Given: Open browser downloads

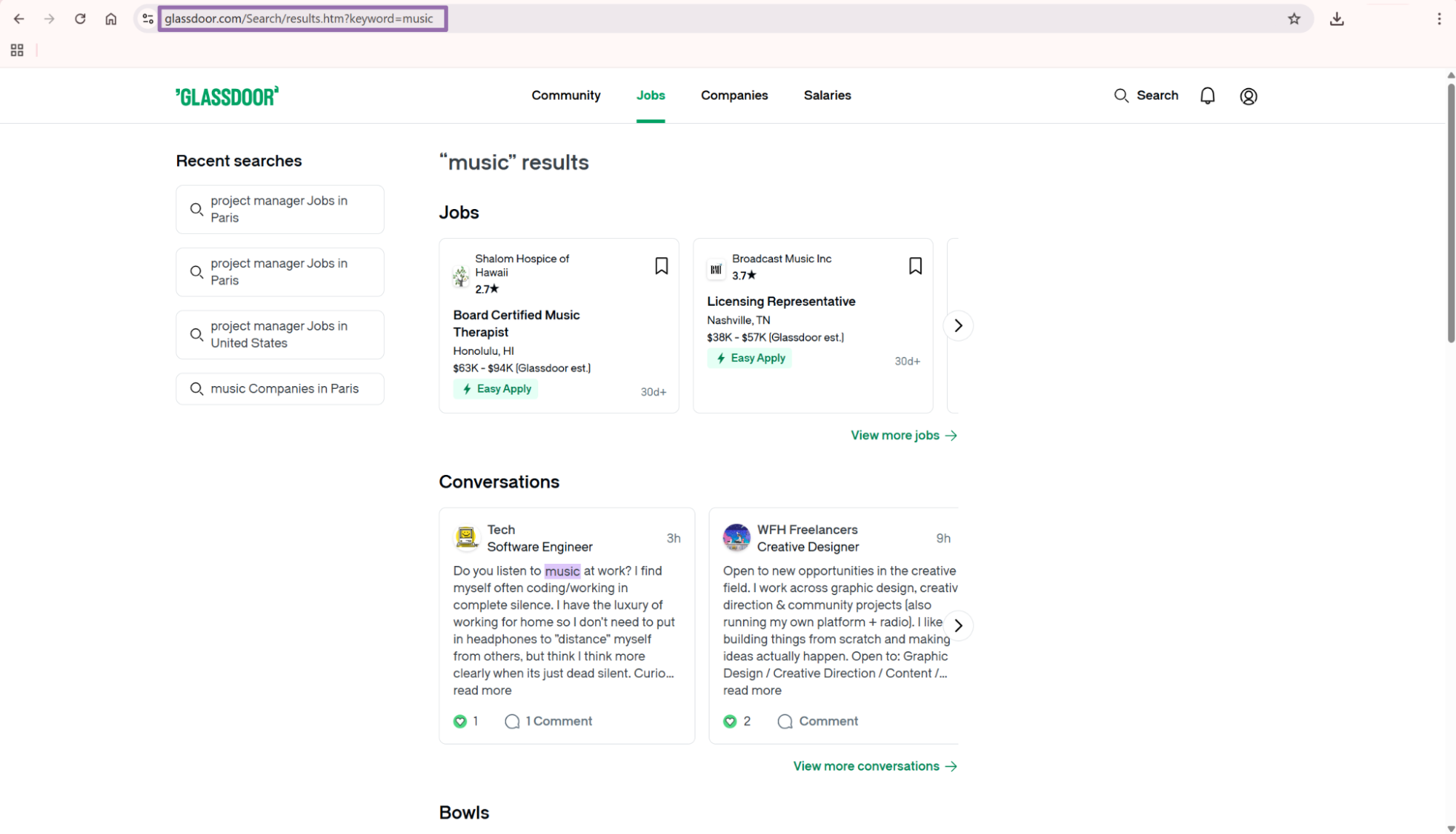Looking at the screenshot, I should (1337, 19).
